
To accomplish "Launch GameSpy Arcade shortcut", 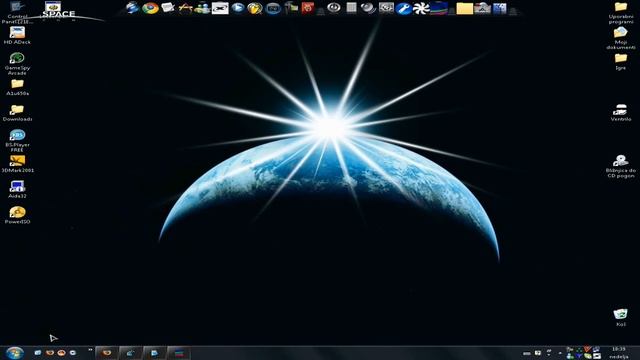I will [x=17, y=64].
